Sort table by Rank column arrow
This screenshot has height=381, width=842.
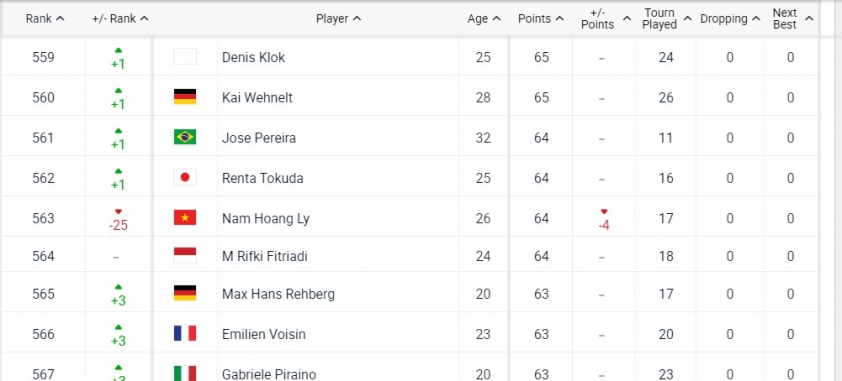tap(60, 19)
